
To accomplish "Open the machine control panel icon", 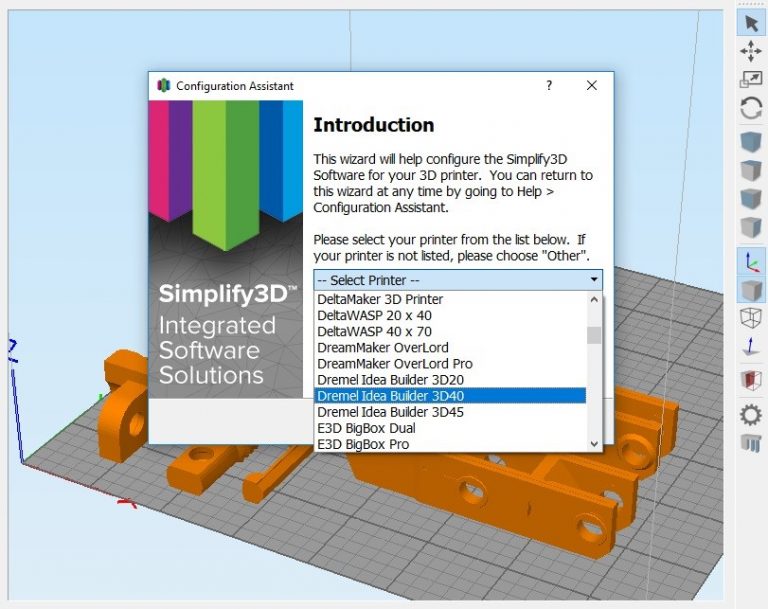I will (x=751, y=442).
